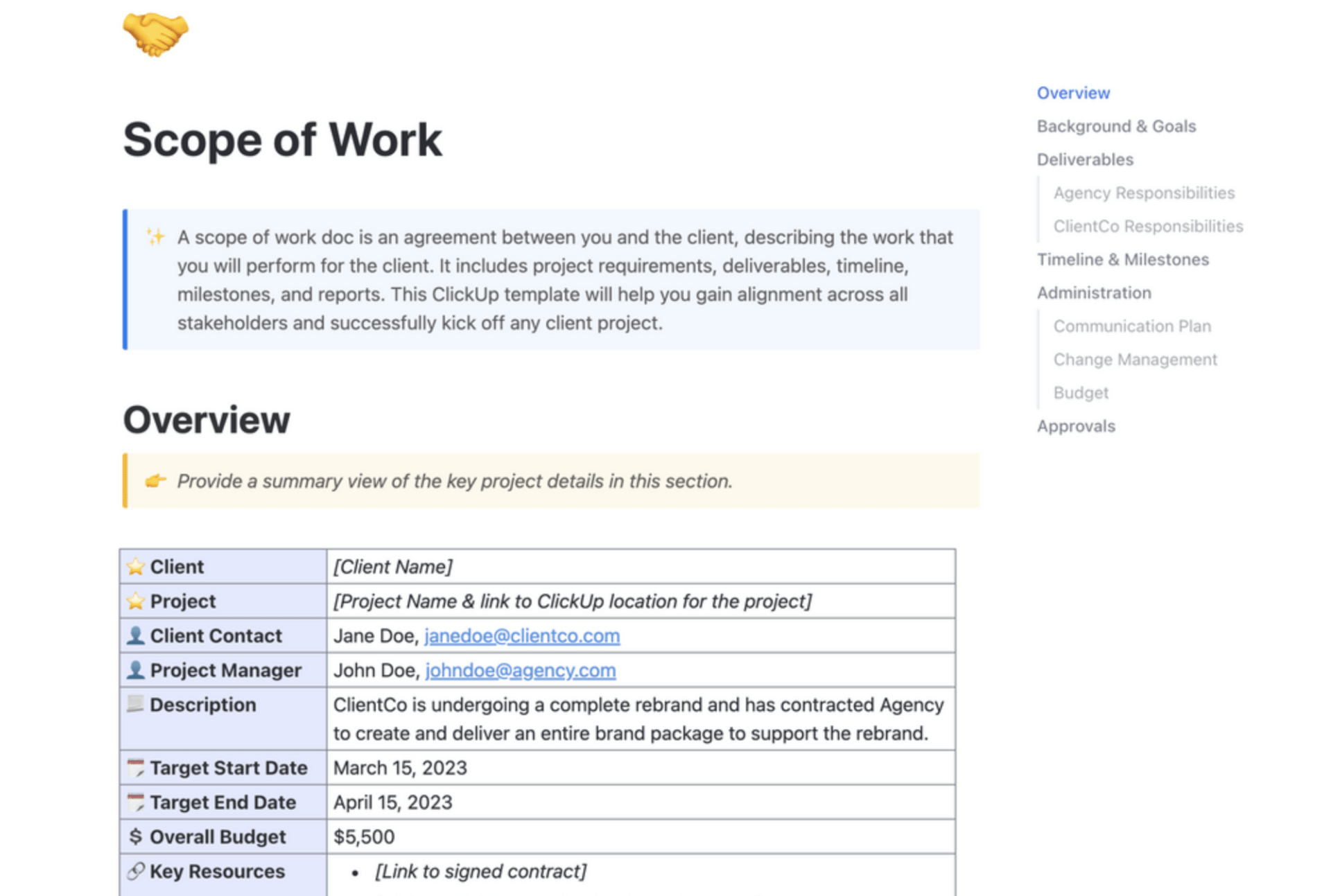Navigate to Background & Goals section

(1117, 125)
